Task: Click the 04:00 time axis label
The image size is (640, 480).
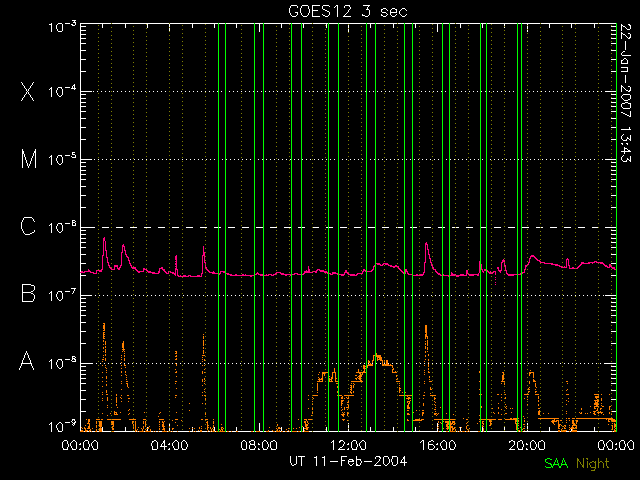Action: click(169, 445)
